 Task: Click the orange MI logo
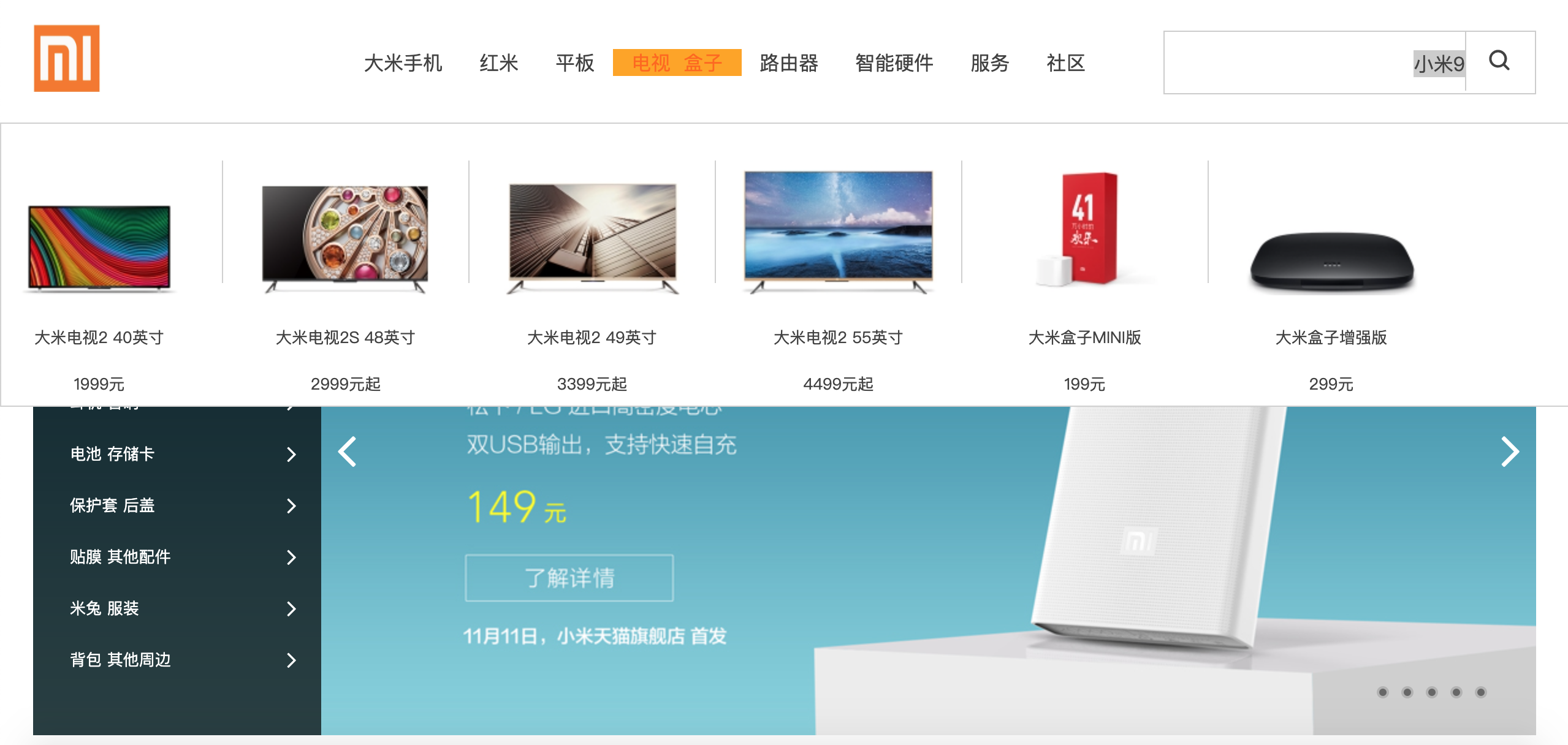pyautogui.click(x=67, y=58)
